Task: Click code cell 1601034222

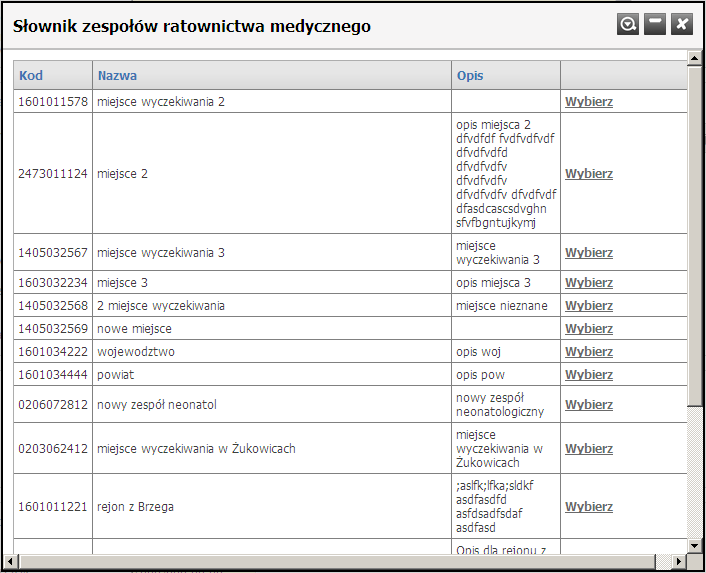Action: pyautogui.click(x=53, y=352)
